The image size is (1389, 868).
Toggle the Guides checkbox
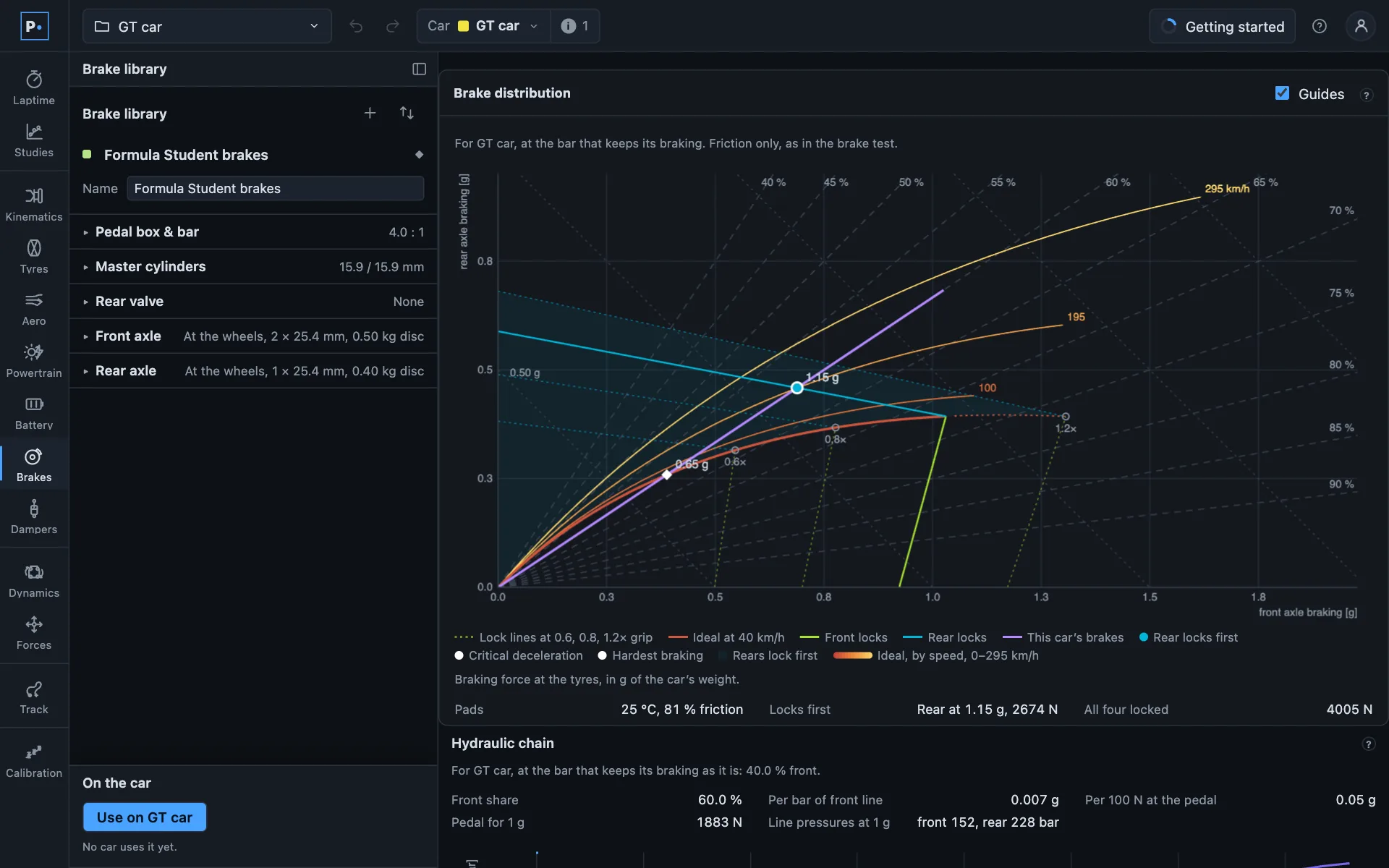coord(1282,93)
